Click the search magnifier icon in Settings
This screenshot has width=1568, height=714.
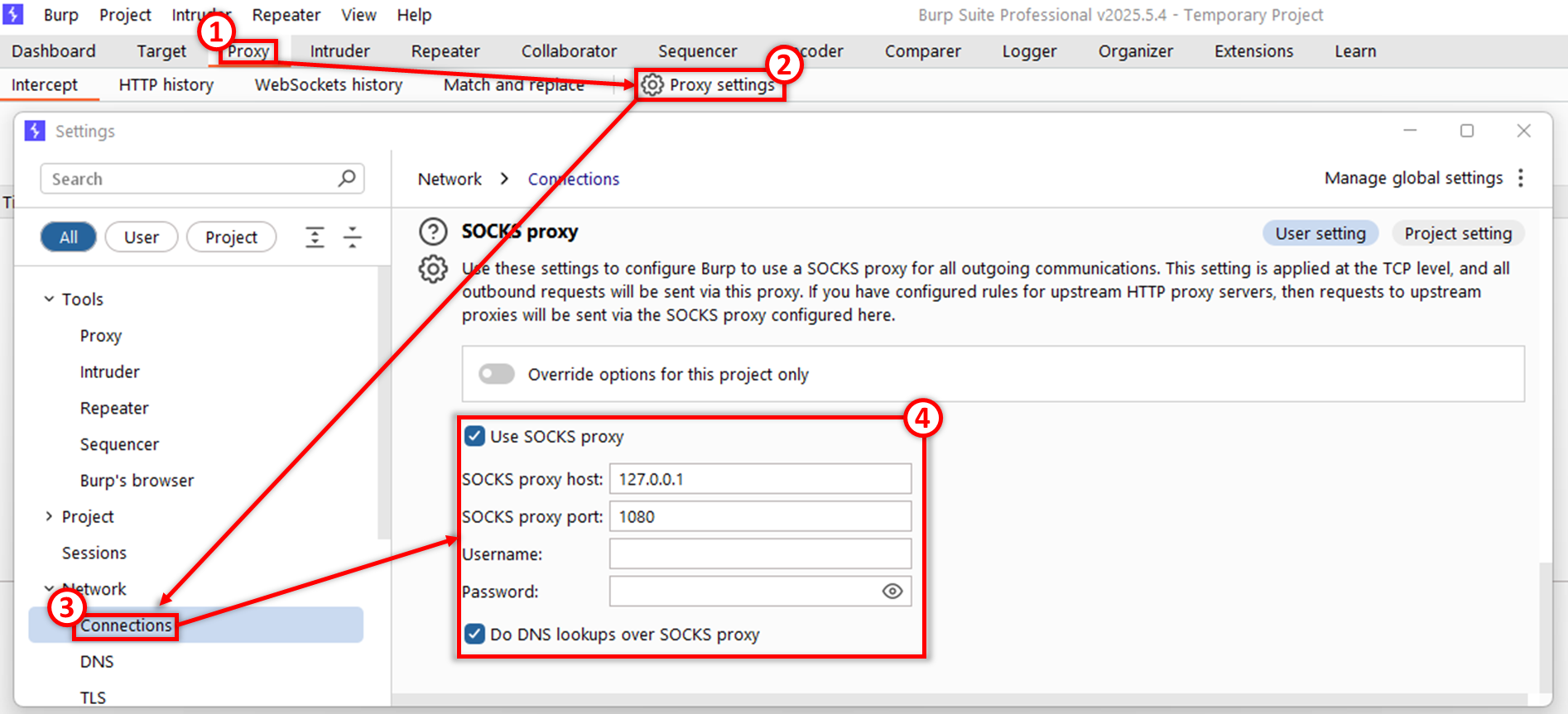pyautogui.click(x=347, y=178)
